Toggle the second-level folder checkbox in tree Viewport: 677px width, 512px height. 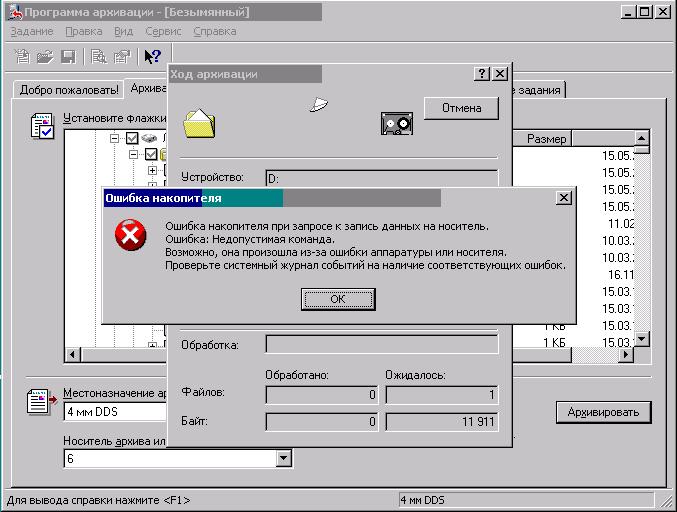(x=151, y=154)
